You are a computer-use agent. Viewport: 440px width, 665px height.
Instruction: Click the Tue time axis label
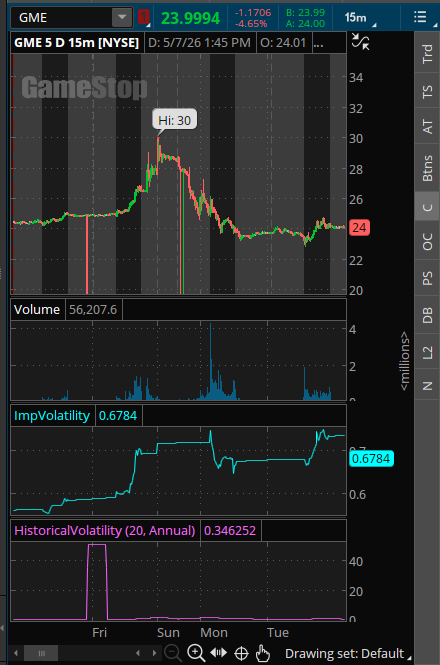[278, 632]
